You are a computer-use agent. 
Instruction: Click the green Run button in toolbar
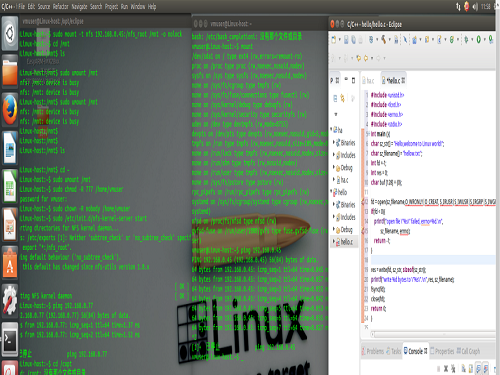(479, 40)
